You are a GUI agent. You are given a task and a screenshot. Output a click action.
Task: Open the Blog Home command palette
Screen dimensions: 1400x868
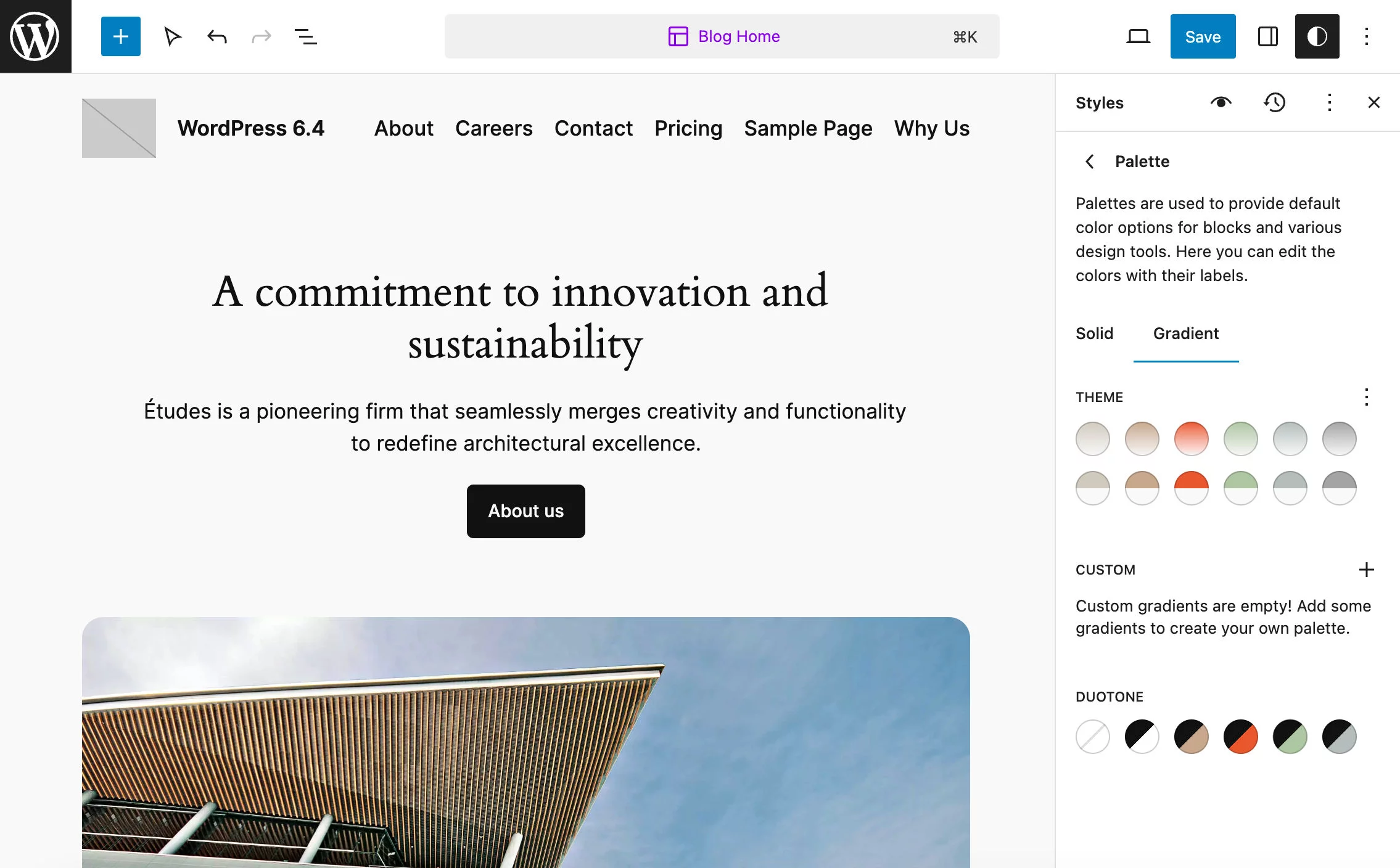click(x=722, y=36)
